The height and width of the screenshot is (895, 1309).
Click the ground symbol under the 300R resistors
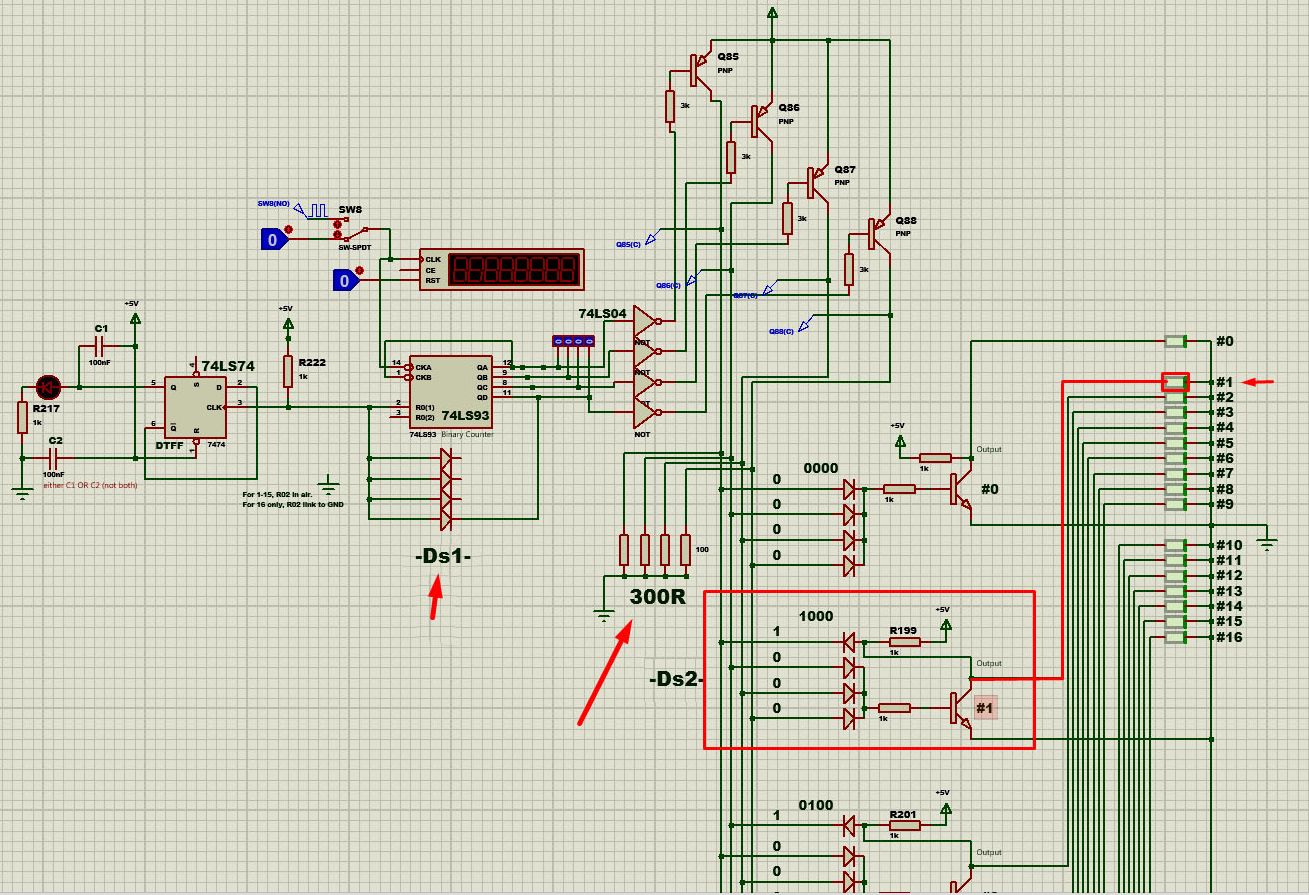(x=603, y=616)
